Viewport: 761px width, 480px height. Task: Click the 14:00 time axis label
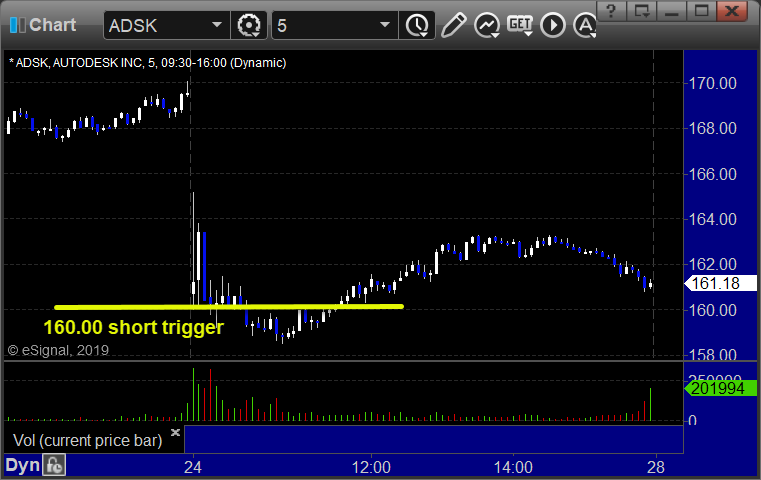tap(513, 467)
